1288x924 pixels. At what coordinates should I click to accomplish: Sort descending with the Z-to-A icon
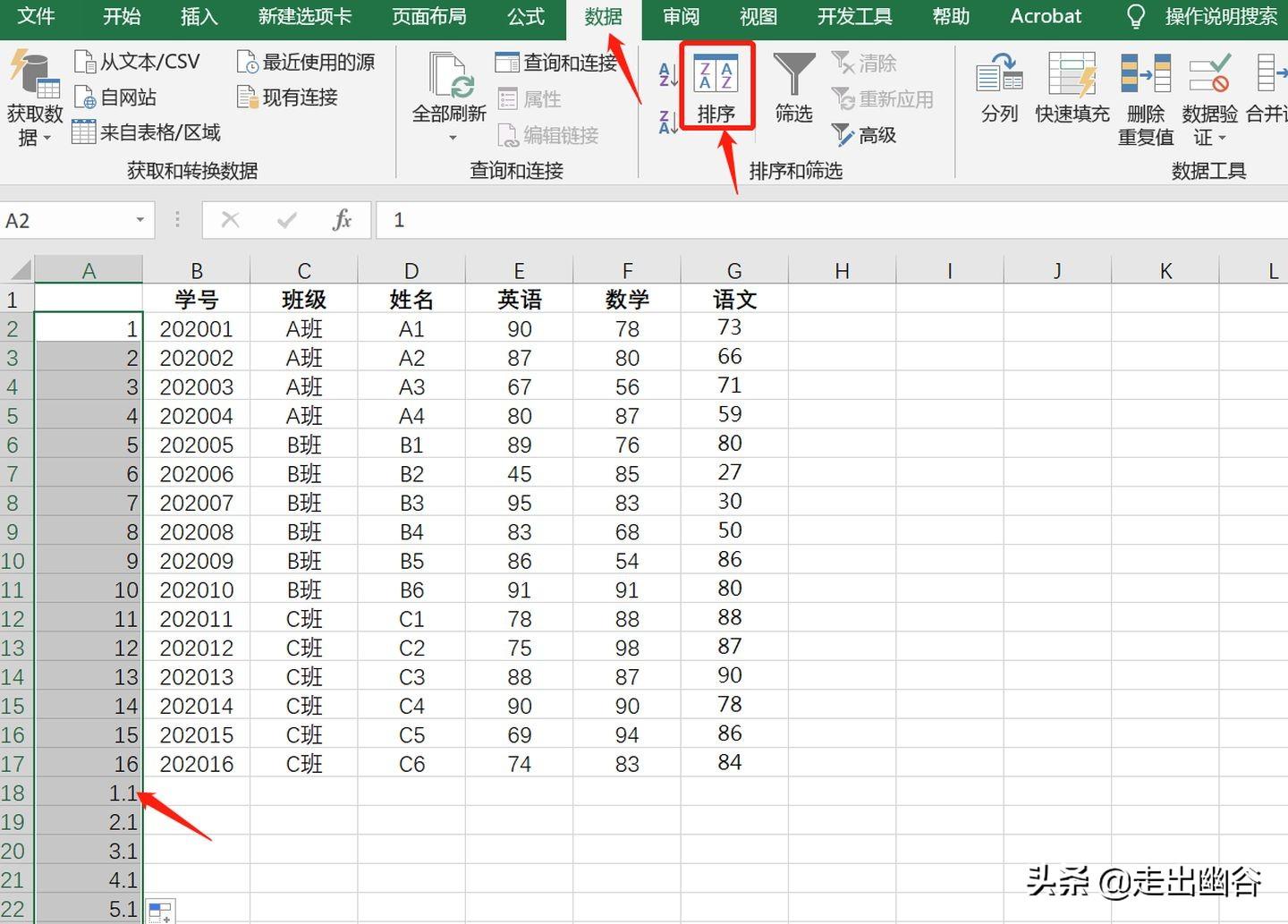(667, 122)
